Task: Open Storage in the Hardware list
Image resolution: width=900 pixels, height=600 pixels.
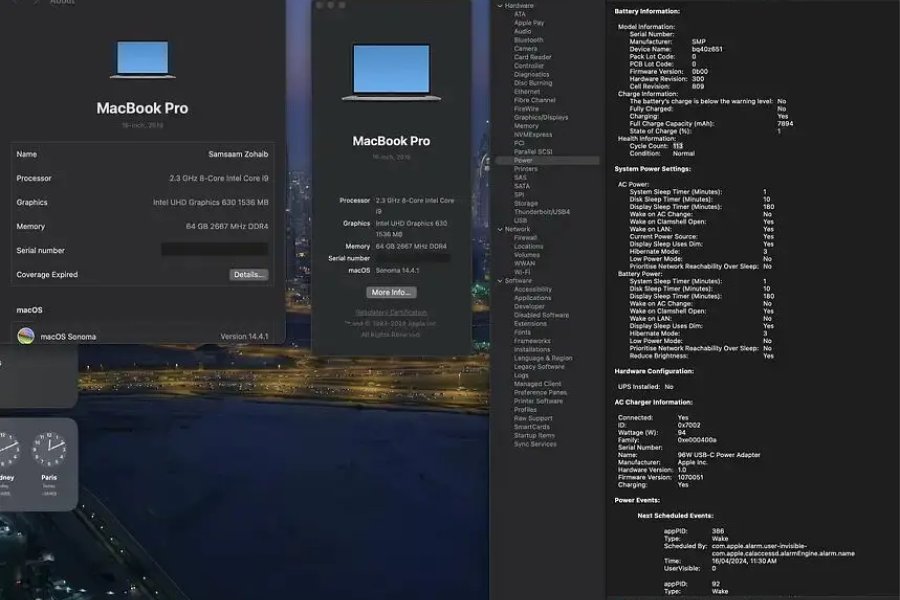Action: point(526,204)
